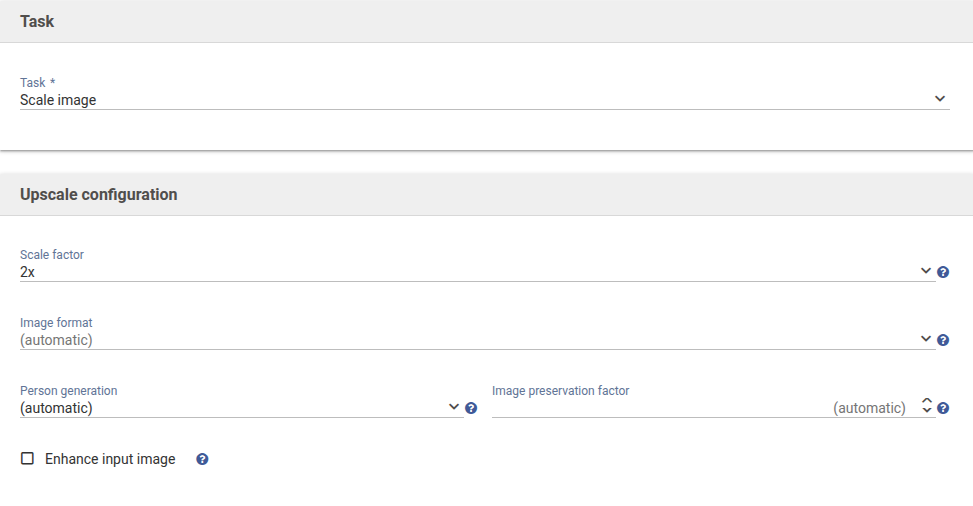
Task: Decrease the Image preservation factor with down arrow
Action: 927,412
